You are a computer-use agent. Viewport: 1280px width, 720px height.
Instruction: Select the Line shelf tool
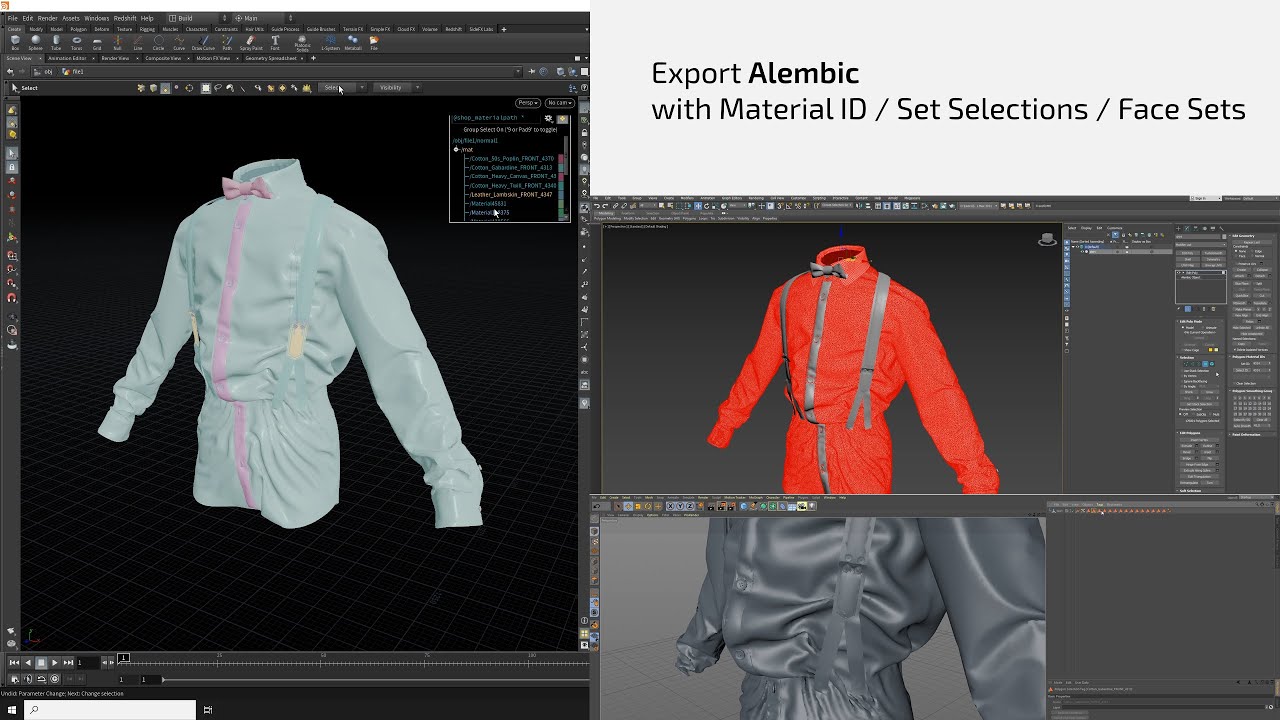point(138,43)
